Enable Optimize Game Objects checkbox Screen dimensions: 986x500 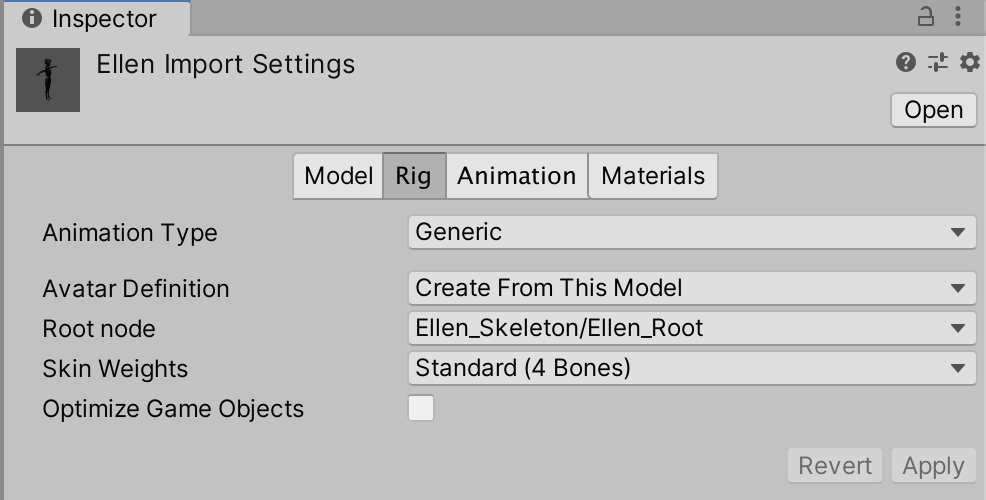[x=421, y=408]
